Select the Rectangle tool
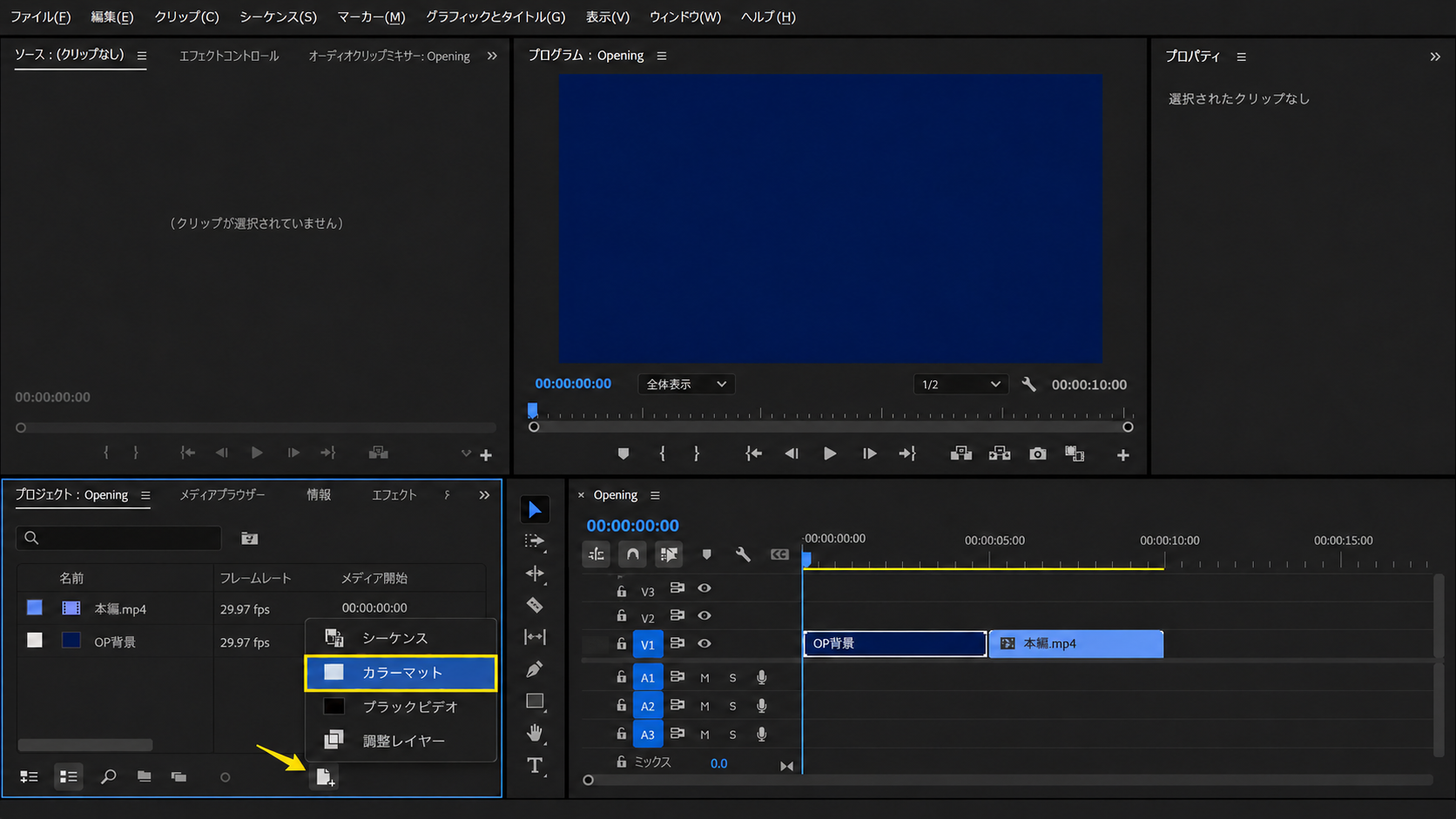 pyautogui.click(x=535, y=702)
